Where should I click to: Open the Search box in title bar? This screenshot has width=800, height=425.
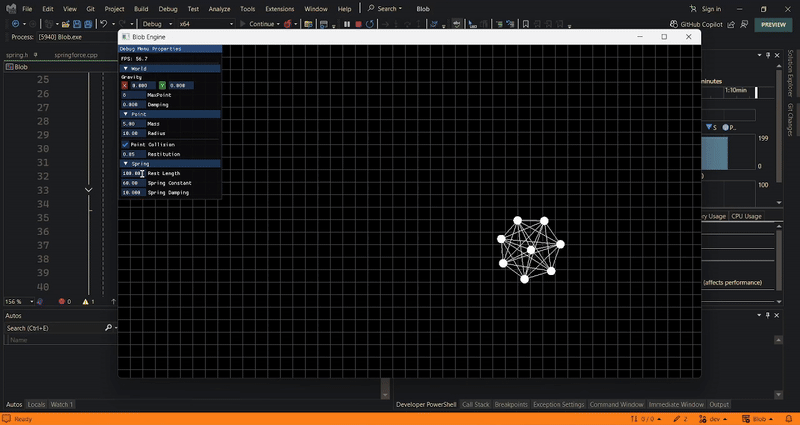(384, 9)
